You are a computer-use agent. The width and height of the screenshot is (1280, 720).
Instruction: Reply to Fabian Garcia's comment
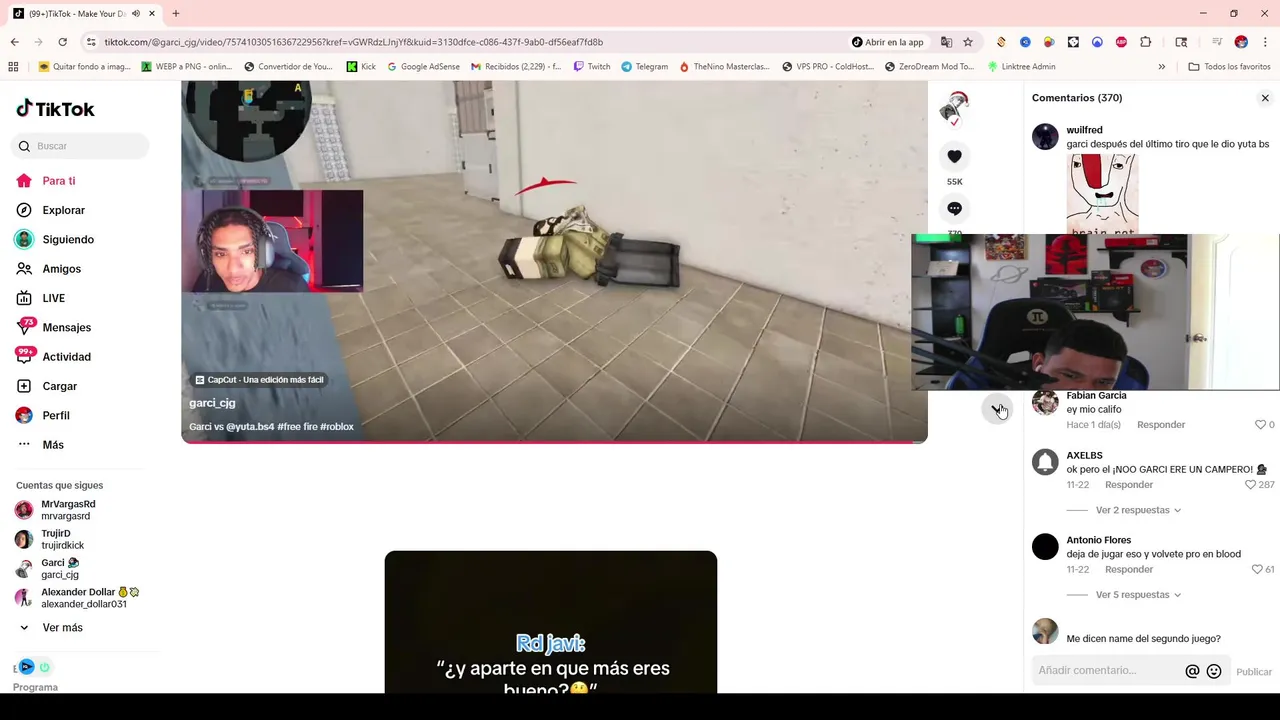coord(1161,425)
